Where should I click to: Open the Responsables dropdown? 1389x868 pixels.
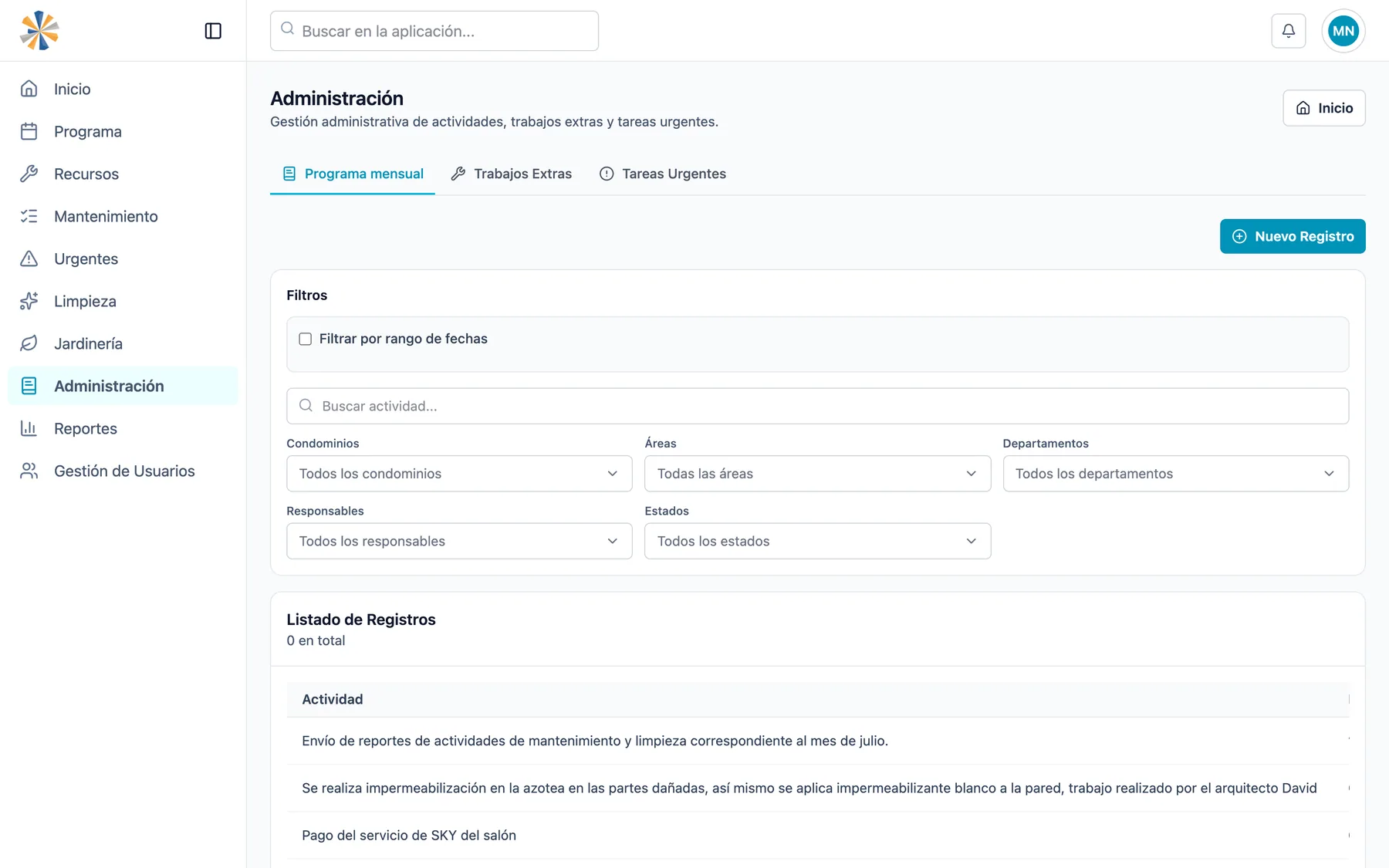(459, 541)
